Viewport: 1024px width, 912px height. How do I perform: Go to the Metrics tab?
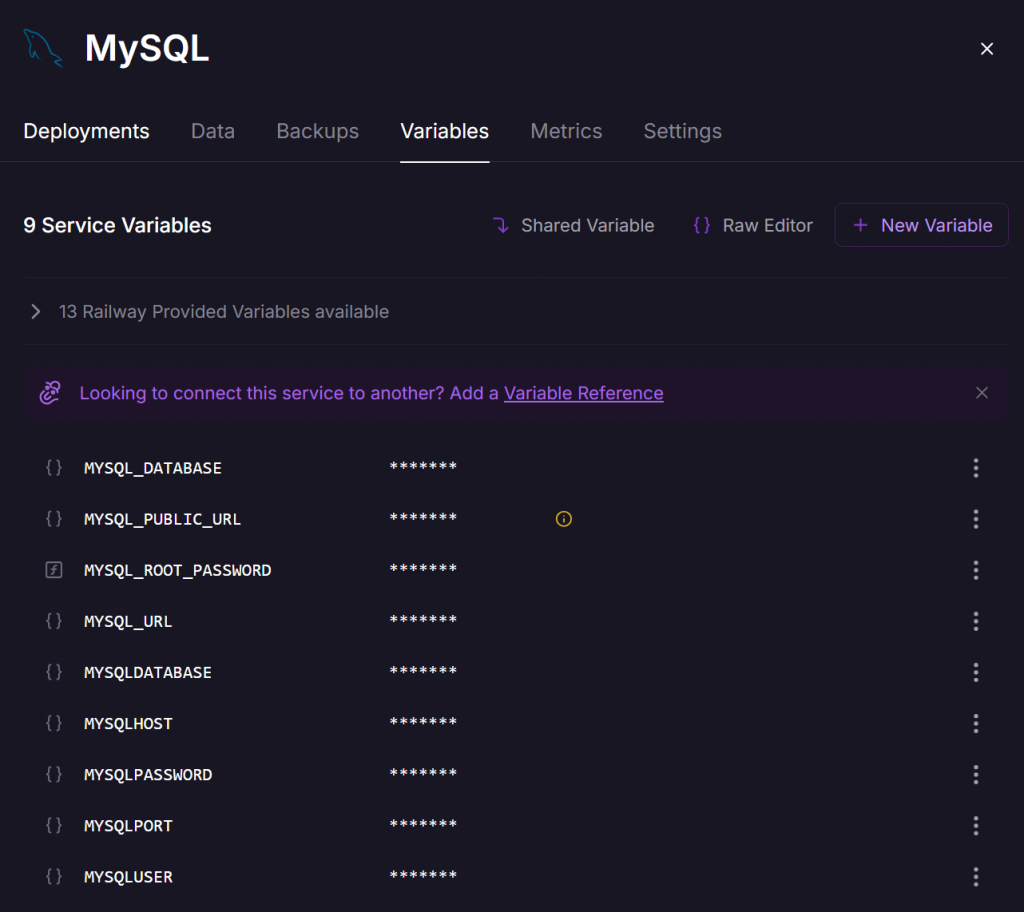point(566,131)
